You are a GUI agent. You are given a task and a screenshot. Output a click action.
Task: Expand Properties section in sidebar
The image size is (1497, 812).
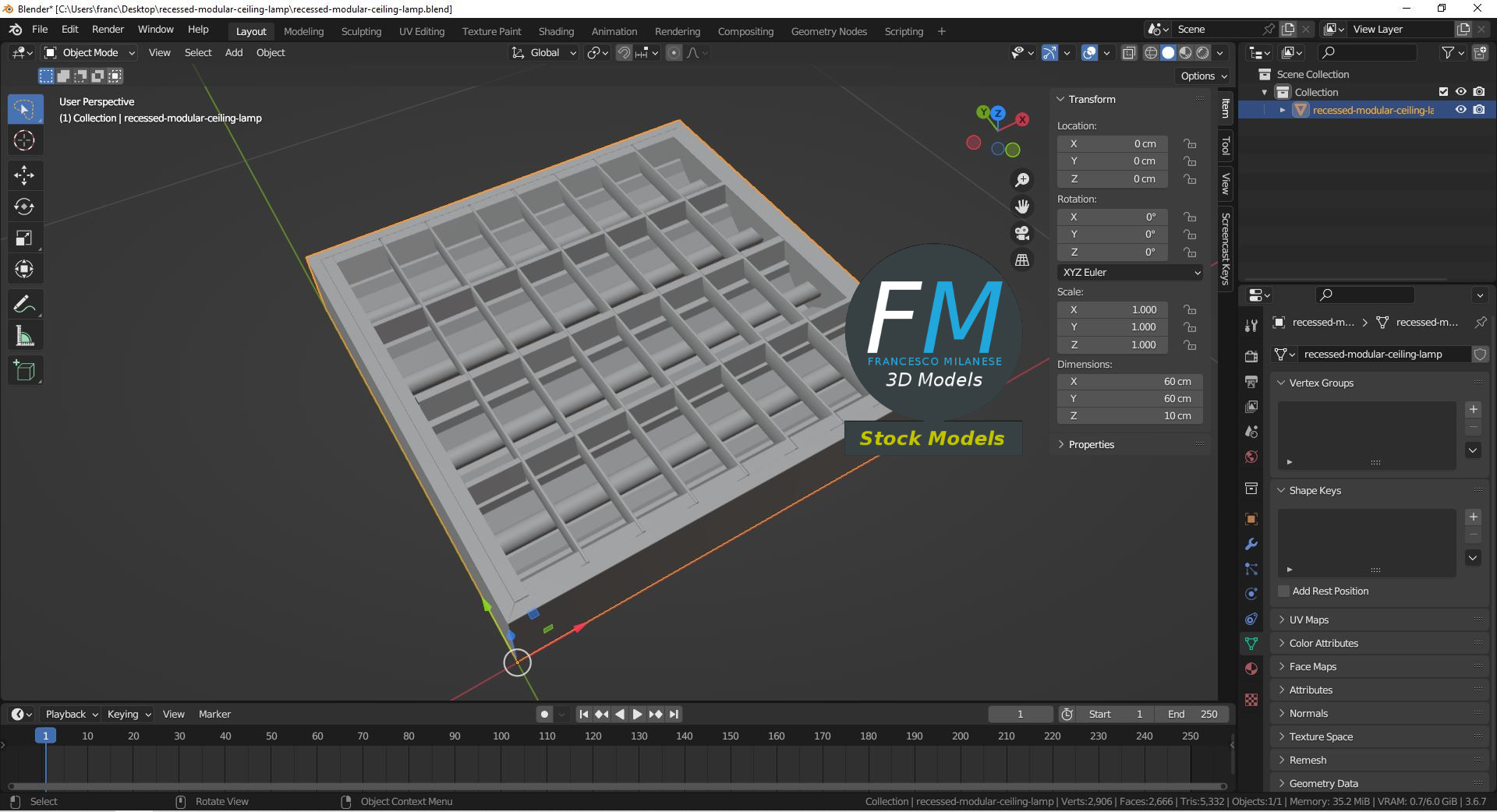point(1091,445)
